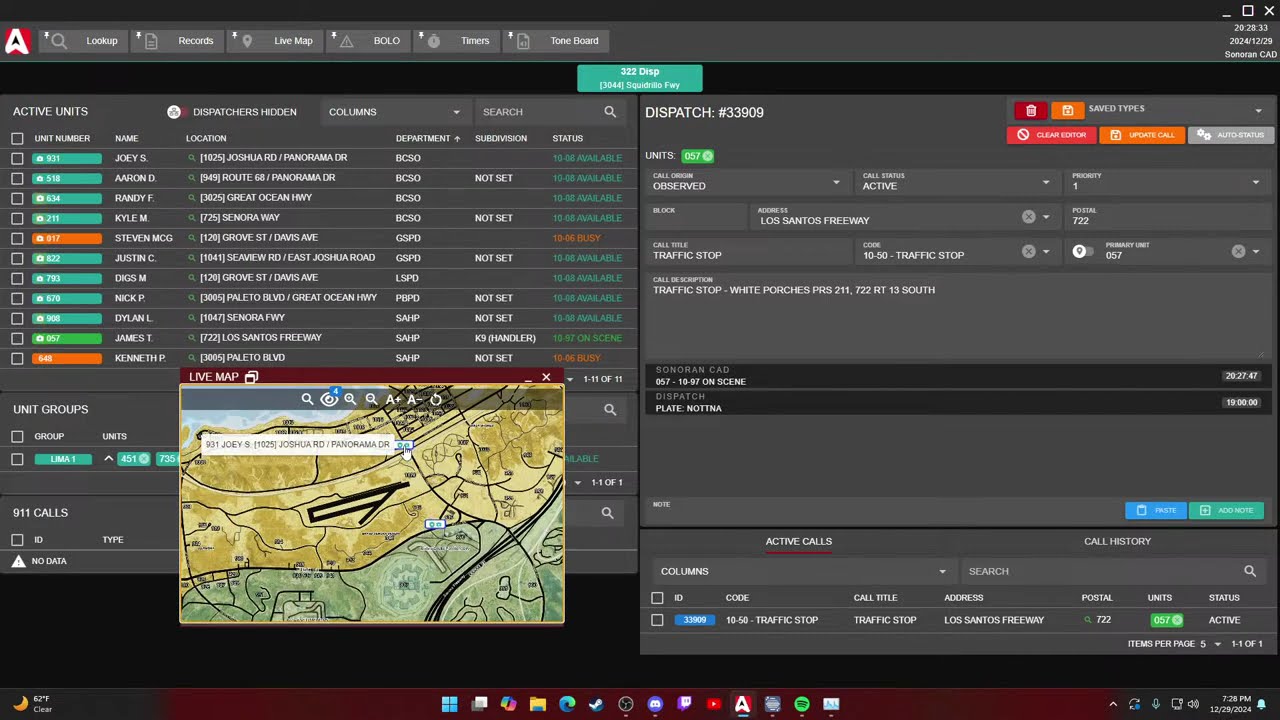Viewport: 1280px width, 720px height.
Task: Remove unit 057 from the dispatch Units chip
Action: [707, 156]
